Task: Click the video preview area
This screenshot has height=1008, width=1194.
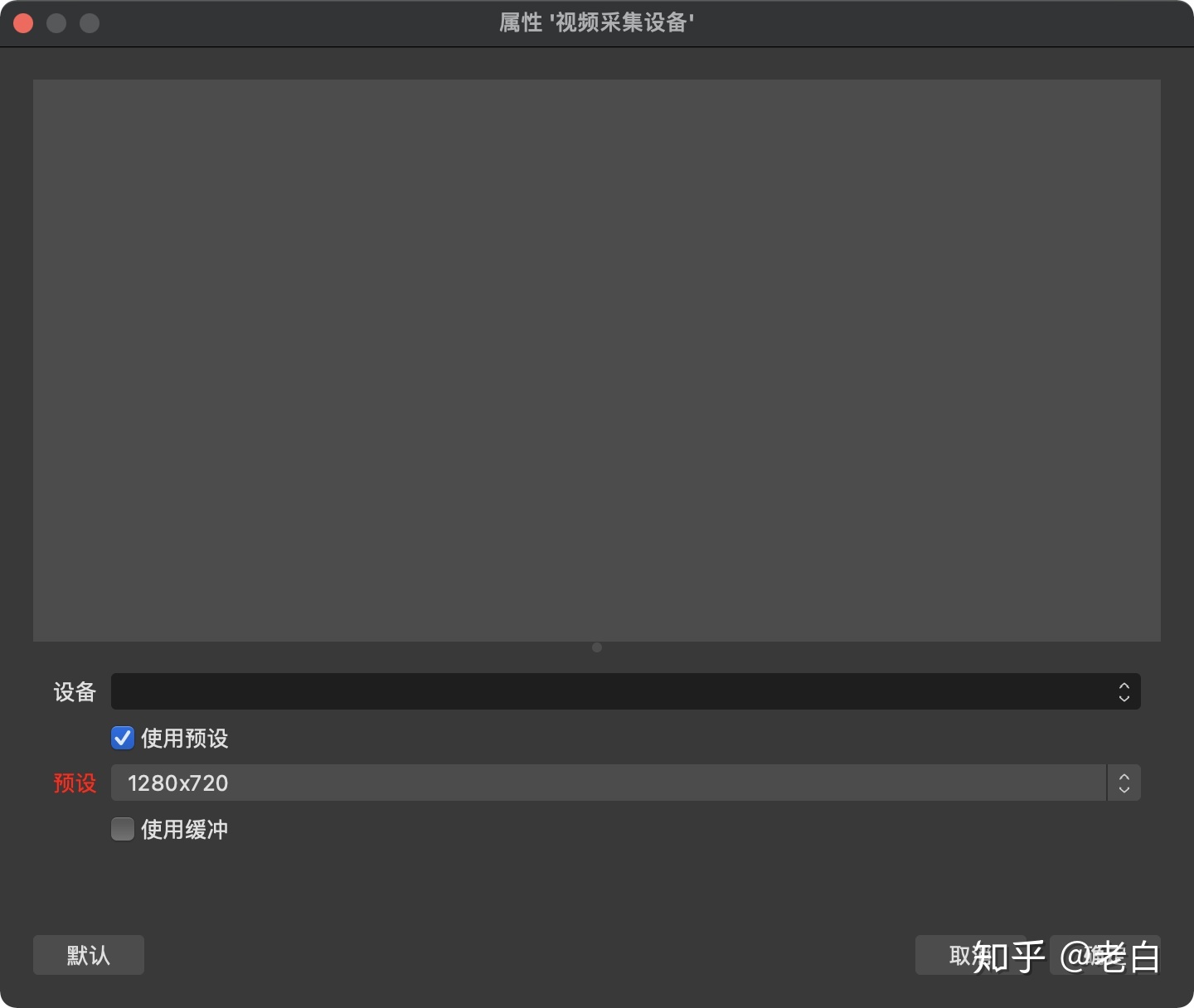Action: tap(597, 360)
